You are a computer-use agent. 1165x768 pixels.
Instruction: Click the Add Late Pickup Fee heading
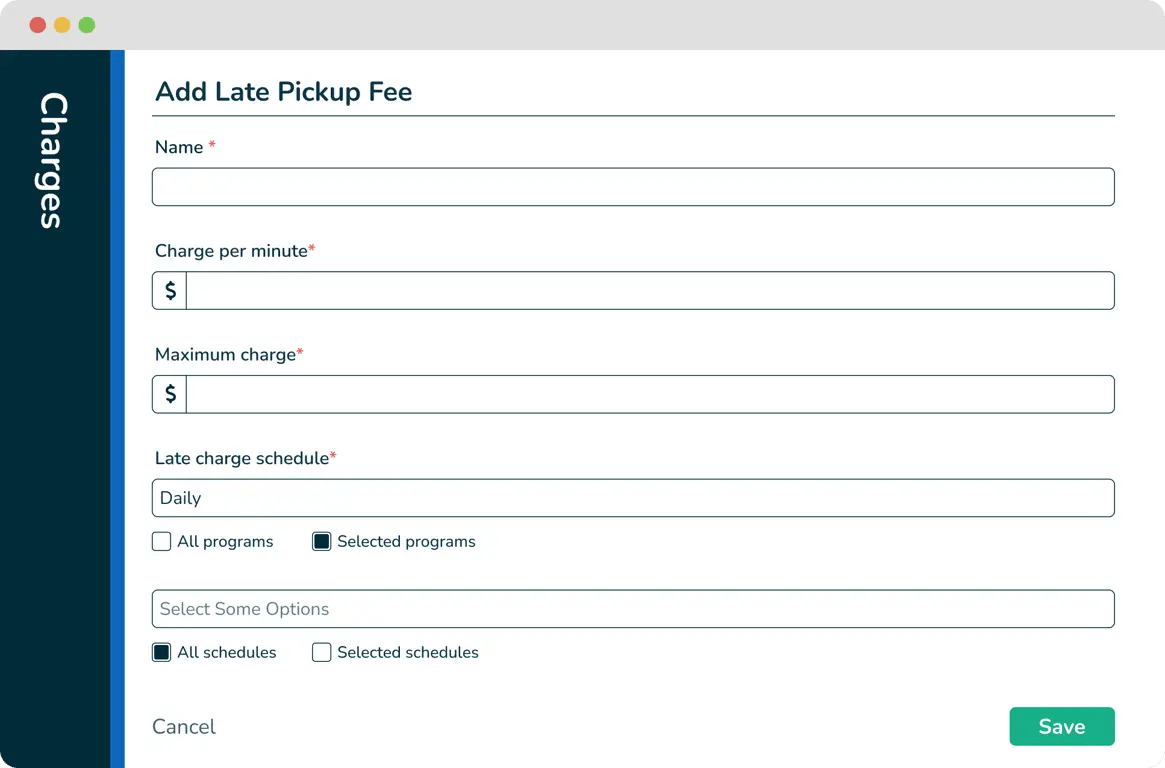[x=284, y=92]
